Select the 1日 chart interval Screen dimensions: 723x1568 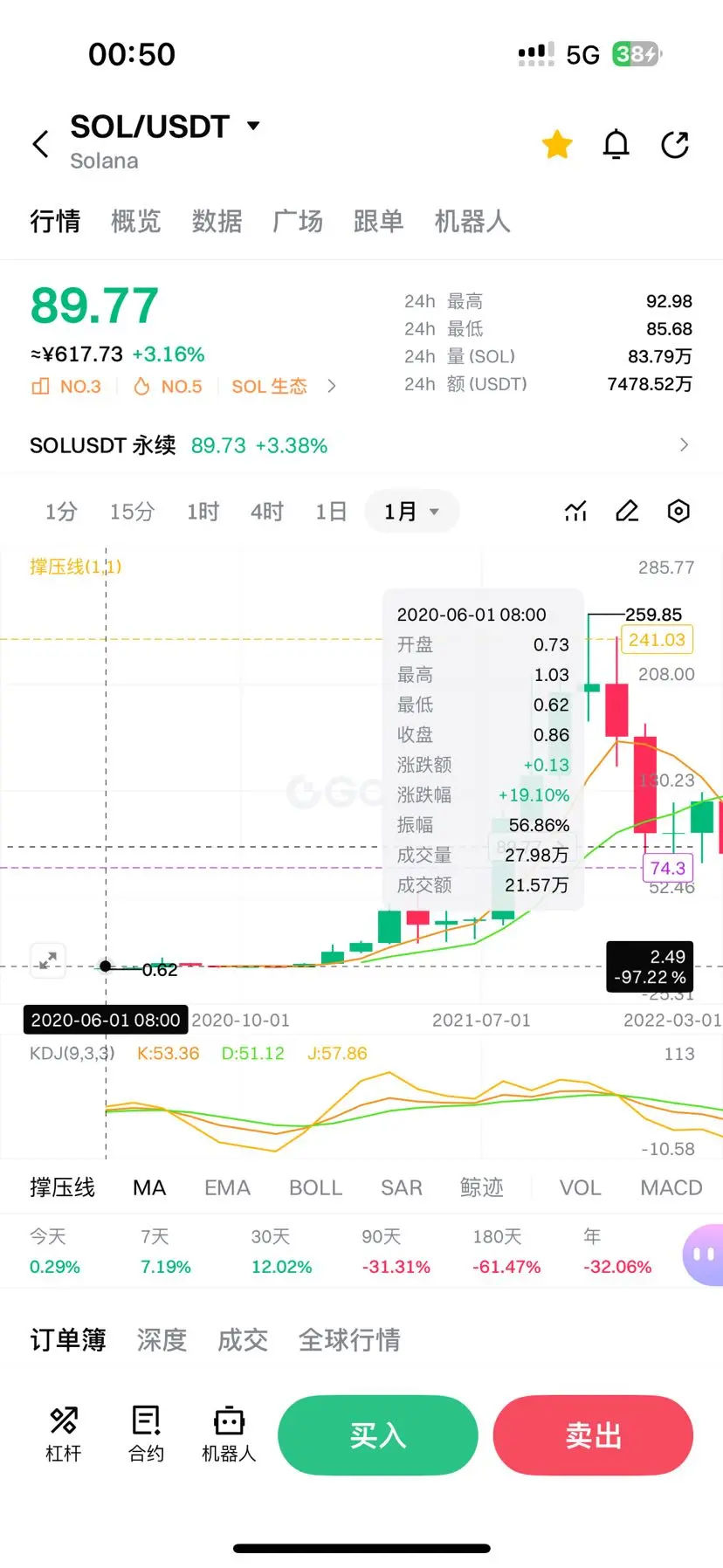tap(331, 512)
